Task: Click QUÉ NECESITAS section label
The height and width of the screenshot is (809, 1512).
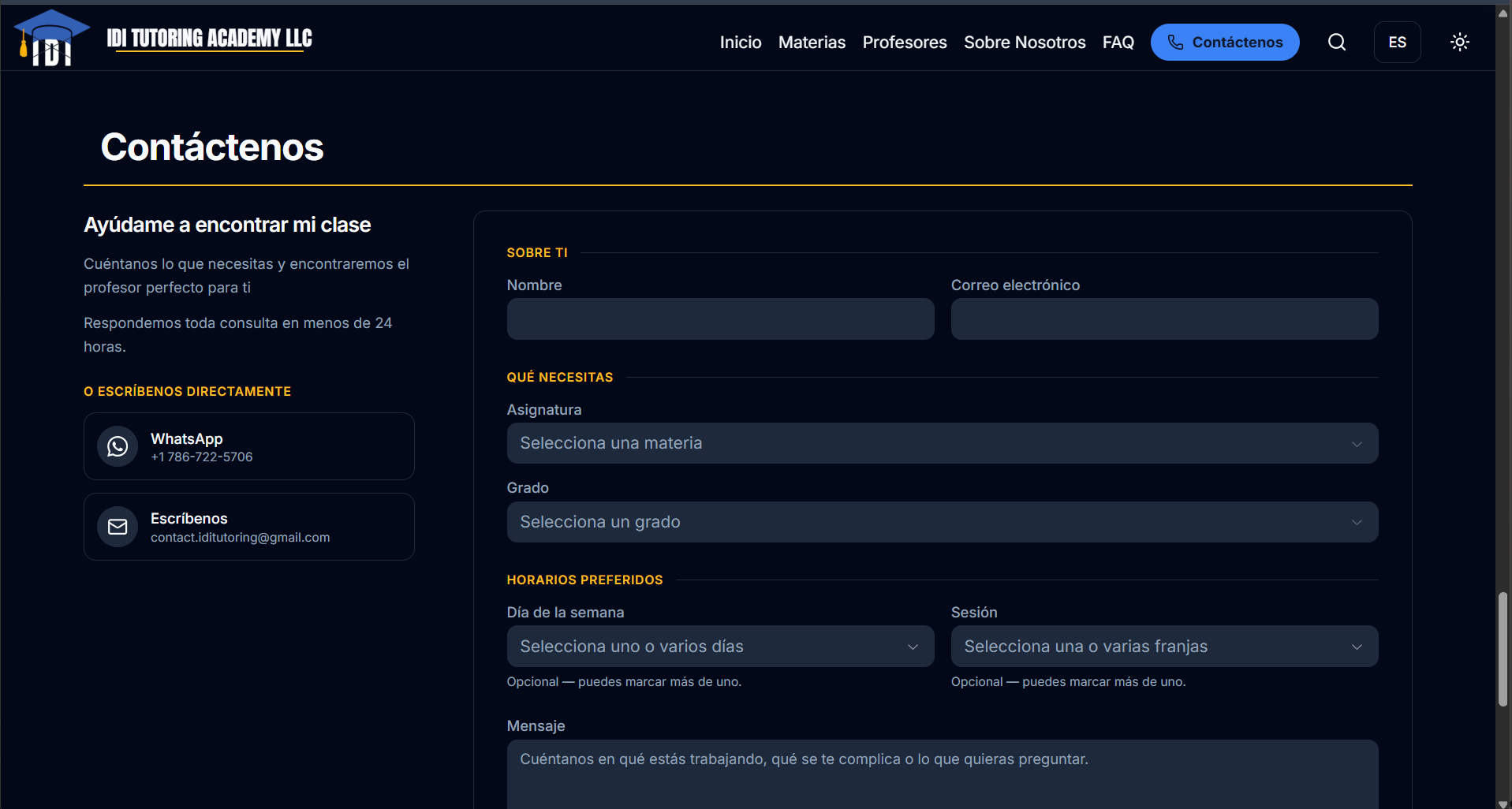Action: 560,377
